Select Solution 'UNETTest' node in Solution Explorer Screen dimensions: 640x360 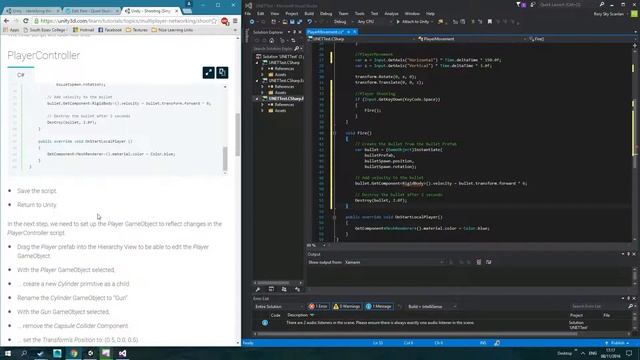click(x=280, y=57)
